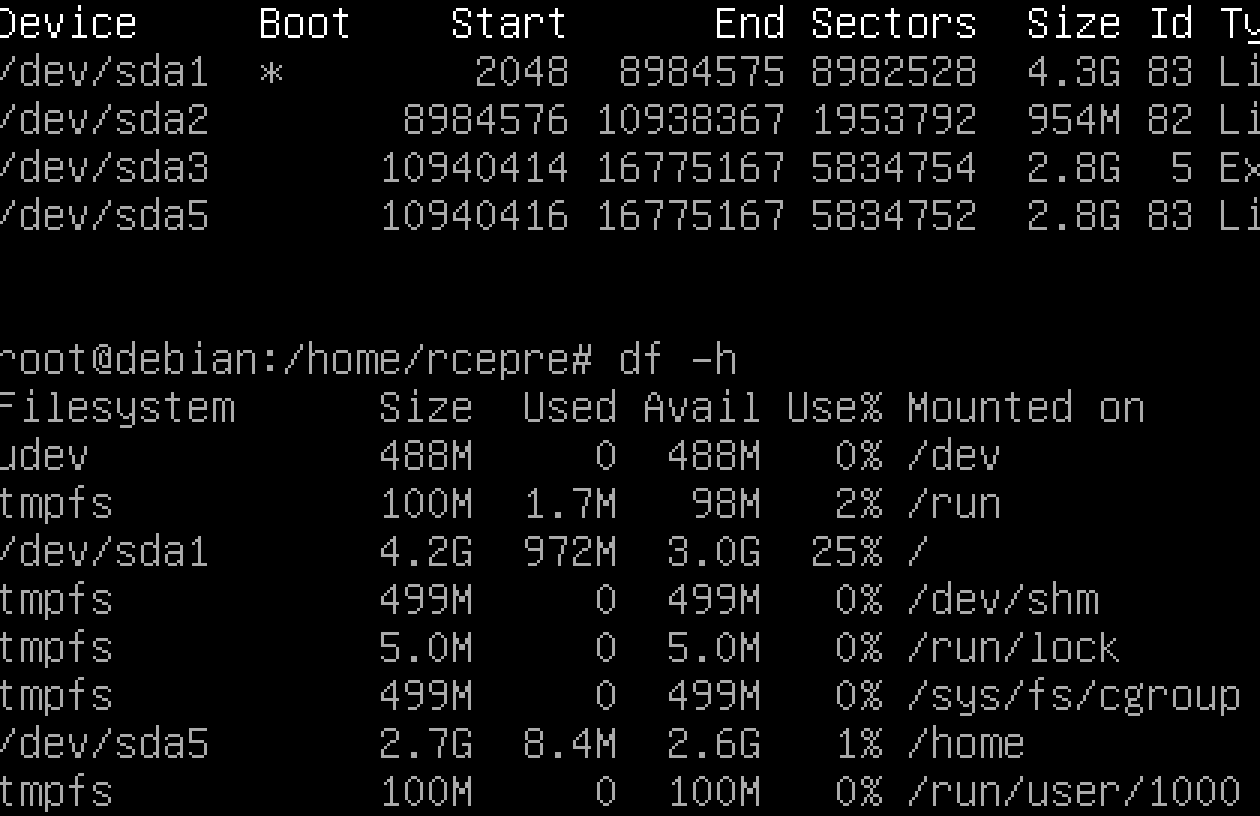
Task: Click the /run/user/1000 mount point
Action: (1073, 792)
